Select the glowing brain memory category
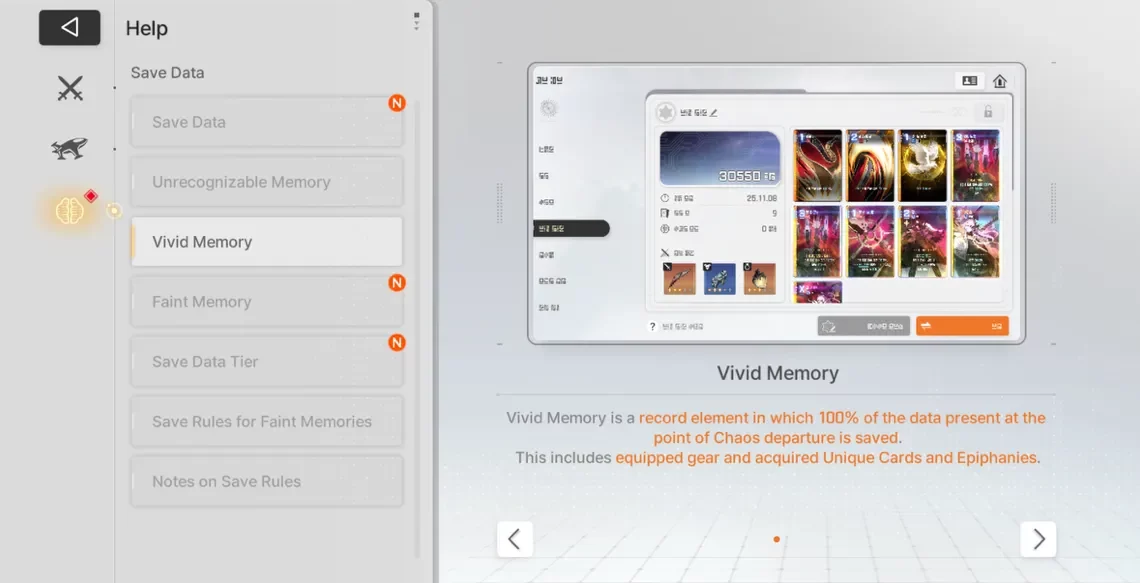The width and height of the screenshot is (1140, 583). [x=70, y=209]
